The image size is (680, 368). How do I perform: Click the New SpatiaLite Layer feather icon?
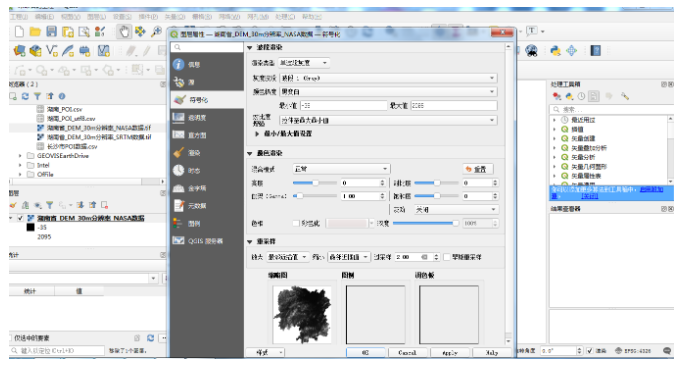click(x=68, y=51)
